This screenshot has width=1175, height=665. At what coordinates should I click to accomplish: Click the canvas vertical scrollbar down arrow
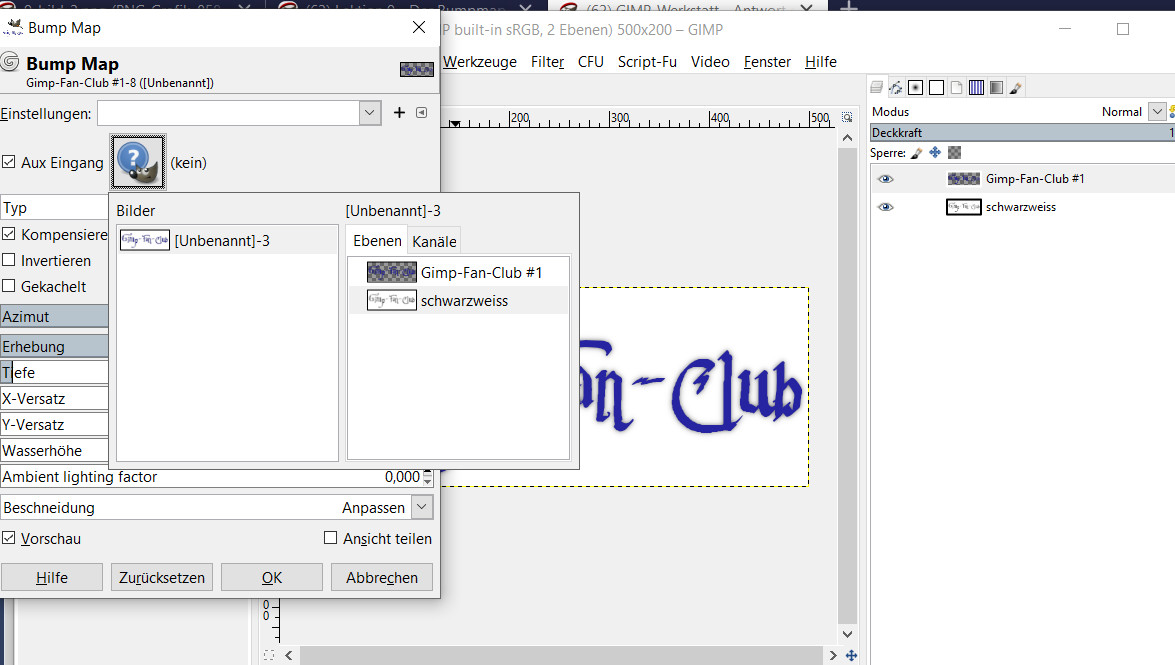coord(848,634)
